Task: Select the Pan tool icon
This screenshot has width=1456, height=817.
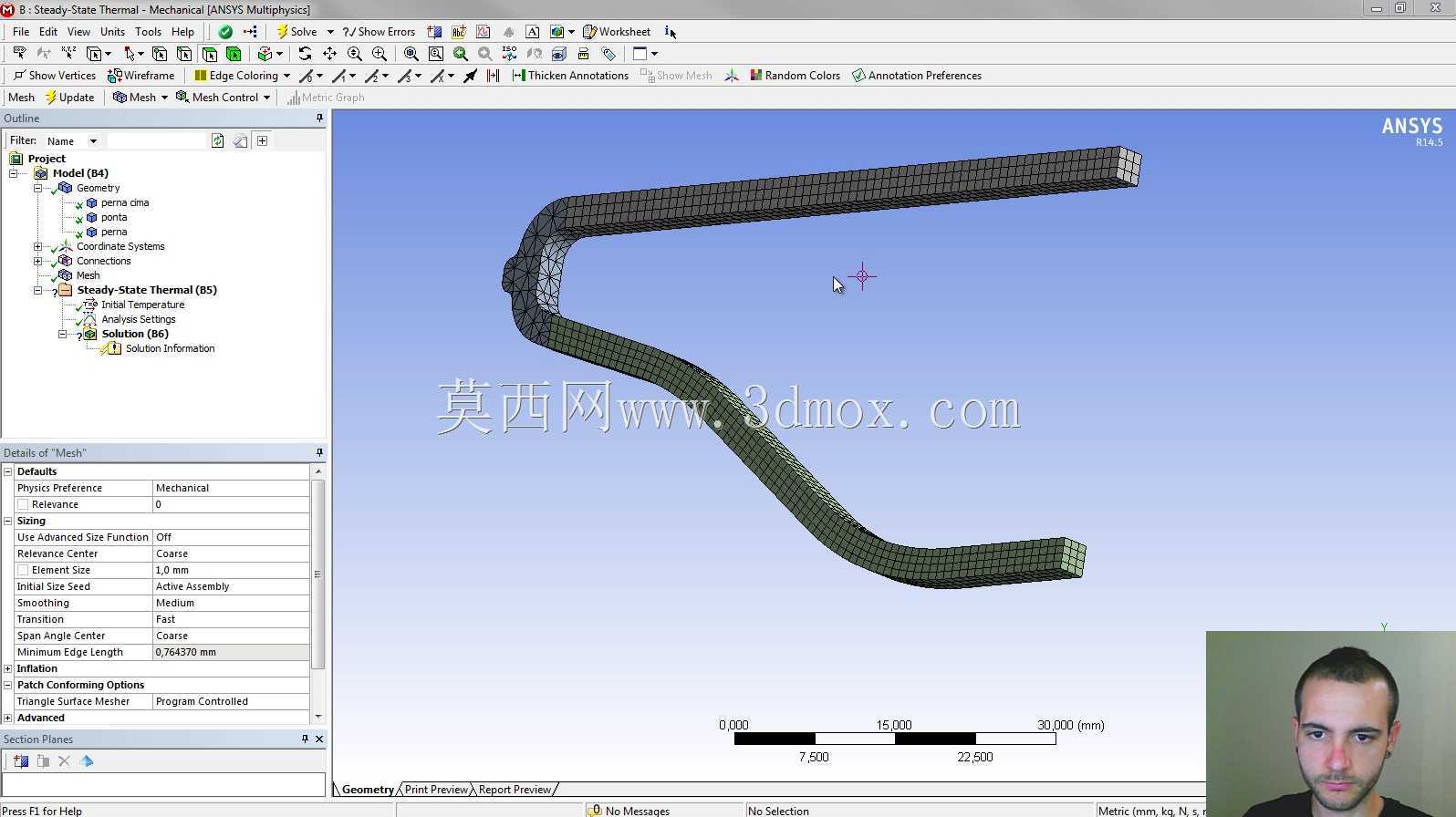Action: pyautogui.click(x=329, y=54)
